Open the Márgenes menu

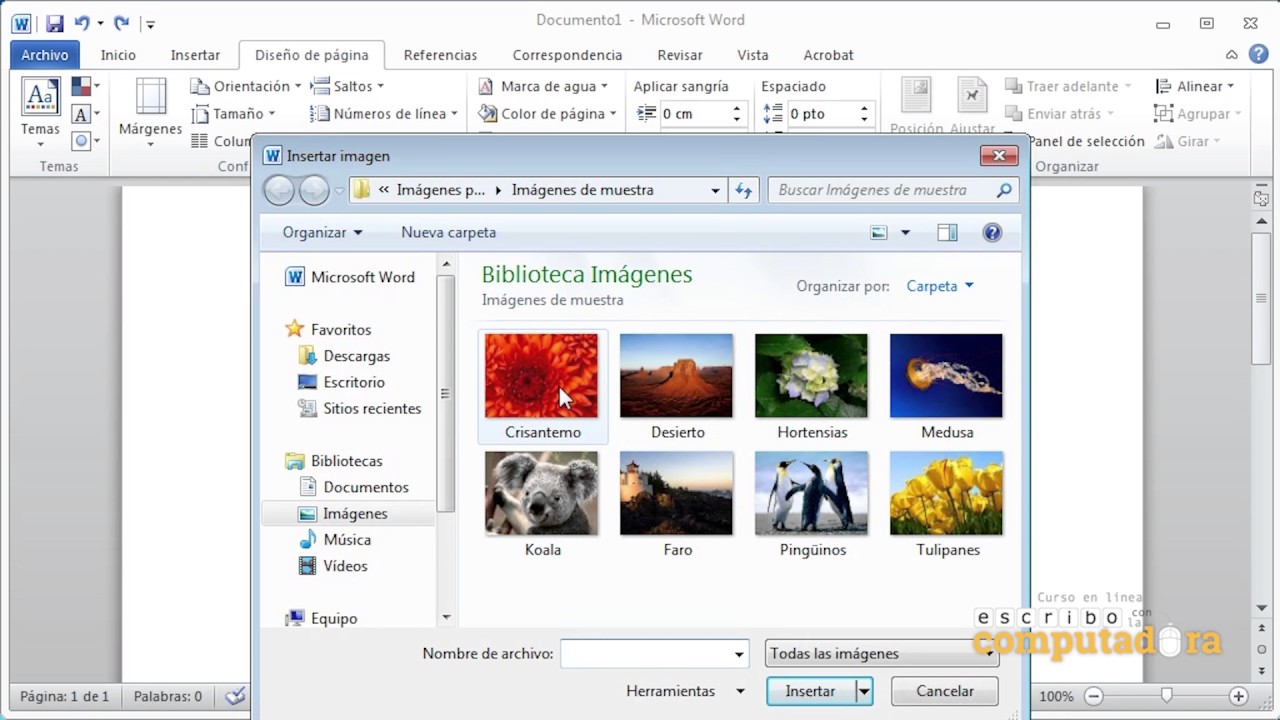[x=151, y=112]
